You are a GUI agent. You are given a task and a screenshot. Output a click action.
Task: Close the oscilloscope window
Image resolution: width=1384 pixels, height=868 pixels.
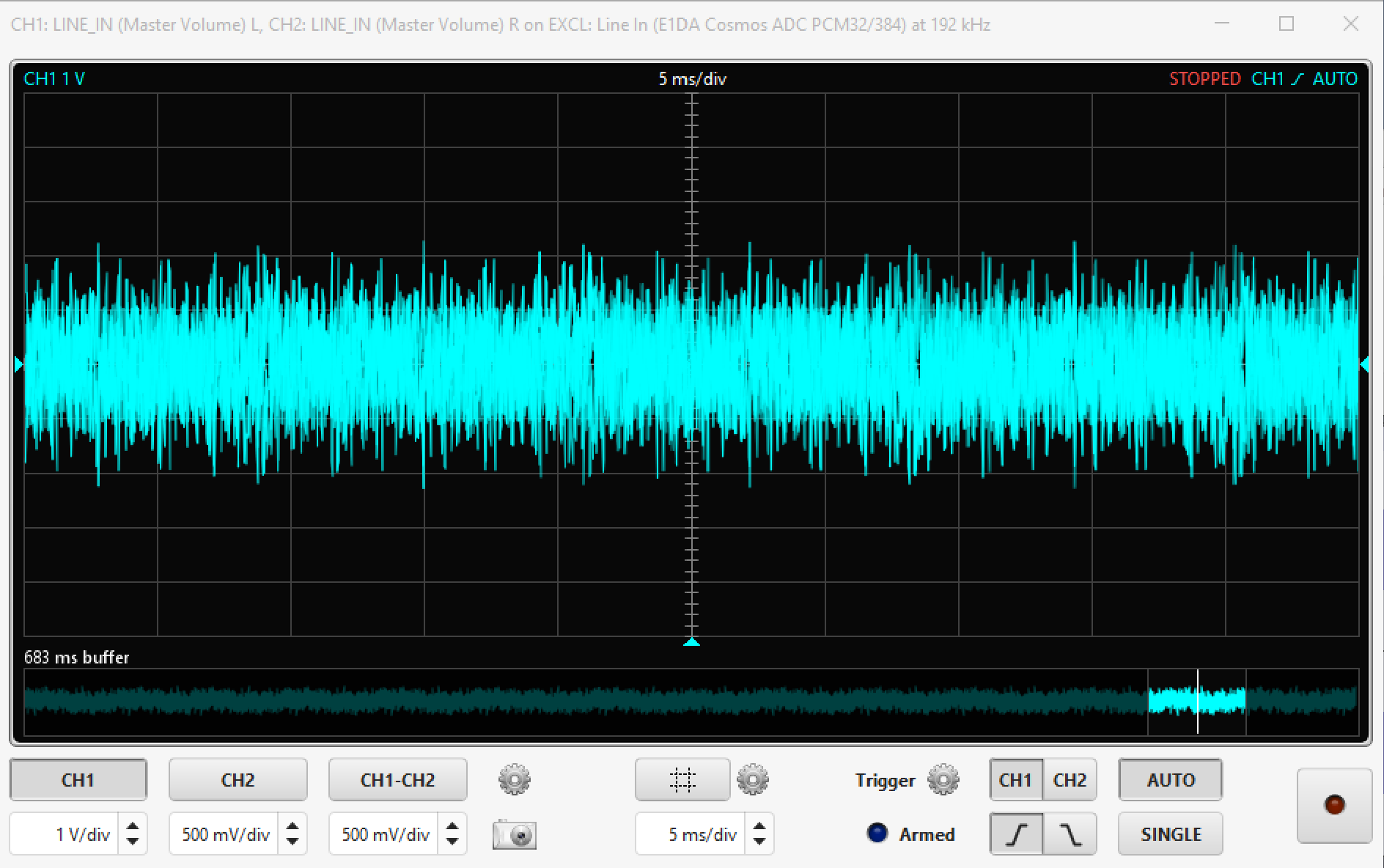[x=1351, y=23]
